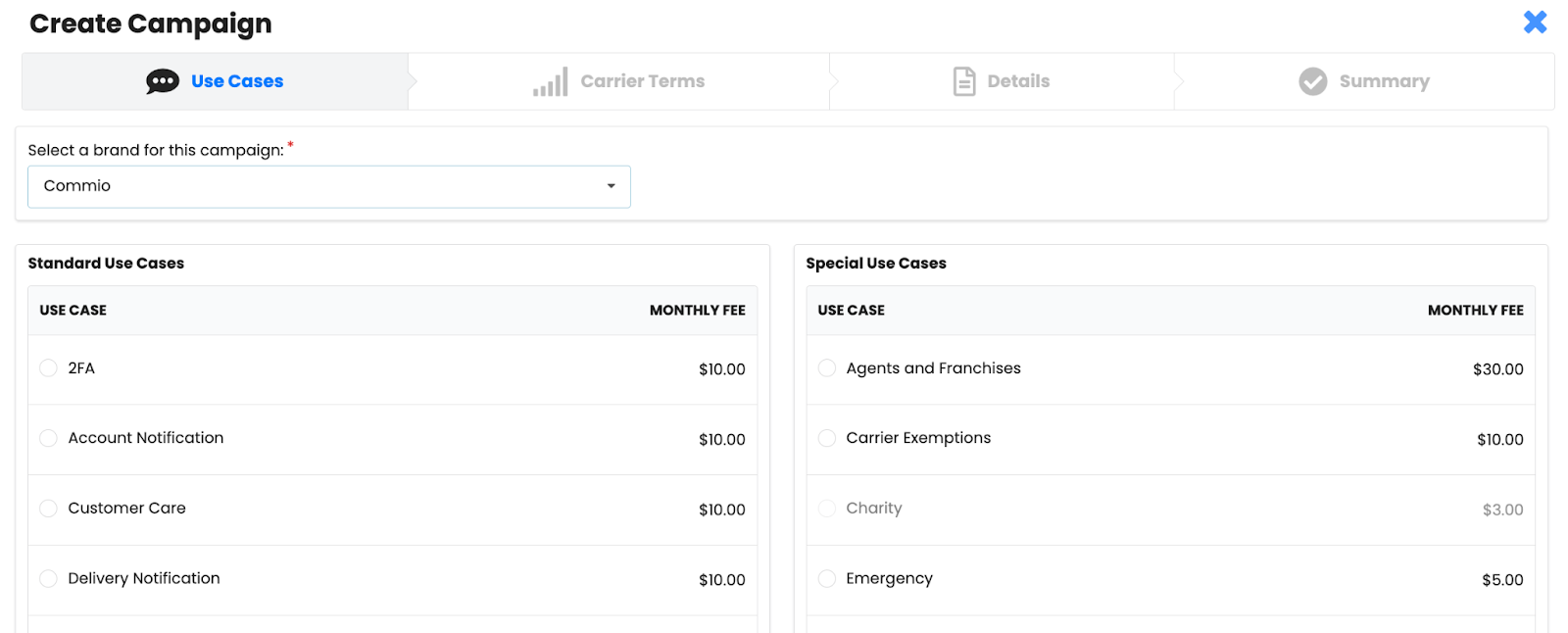The width and height of the screenshot is (1568, 633).
Task: Click the $30.00 Agents and Franchises fee
Action: coord(1498,369)
